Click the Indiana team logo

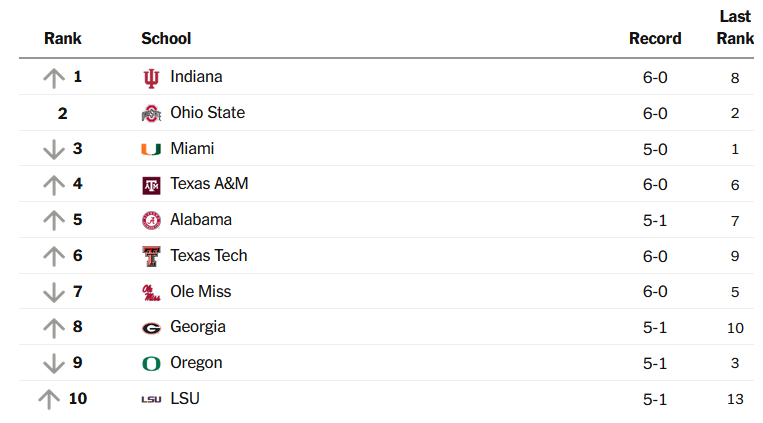[151, 77]
